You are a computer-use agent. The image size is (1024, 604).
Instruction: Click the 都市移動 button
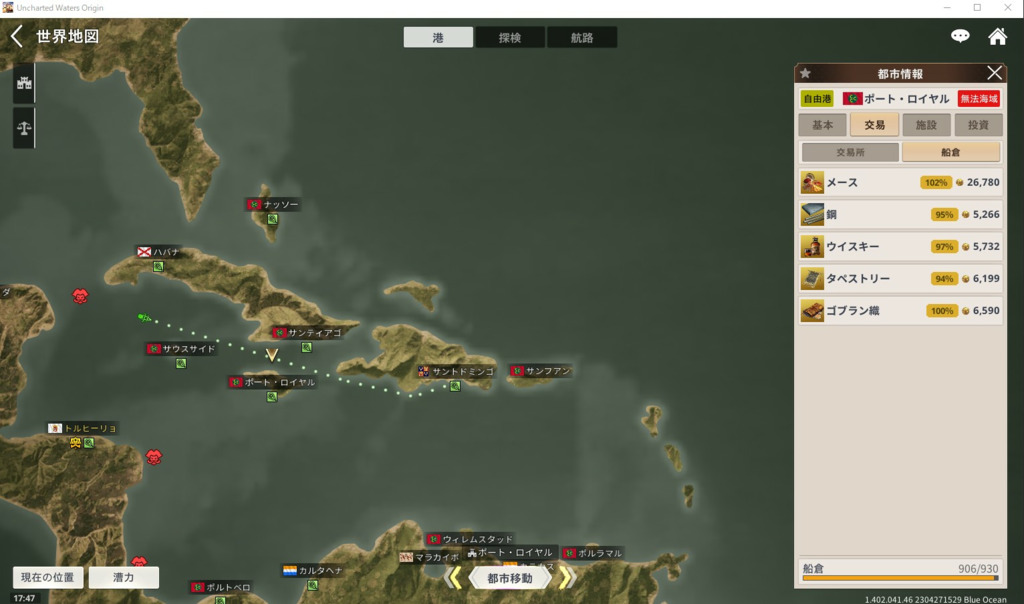510,578
